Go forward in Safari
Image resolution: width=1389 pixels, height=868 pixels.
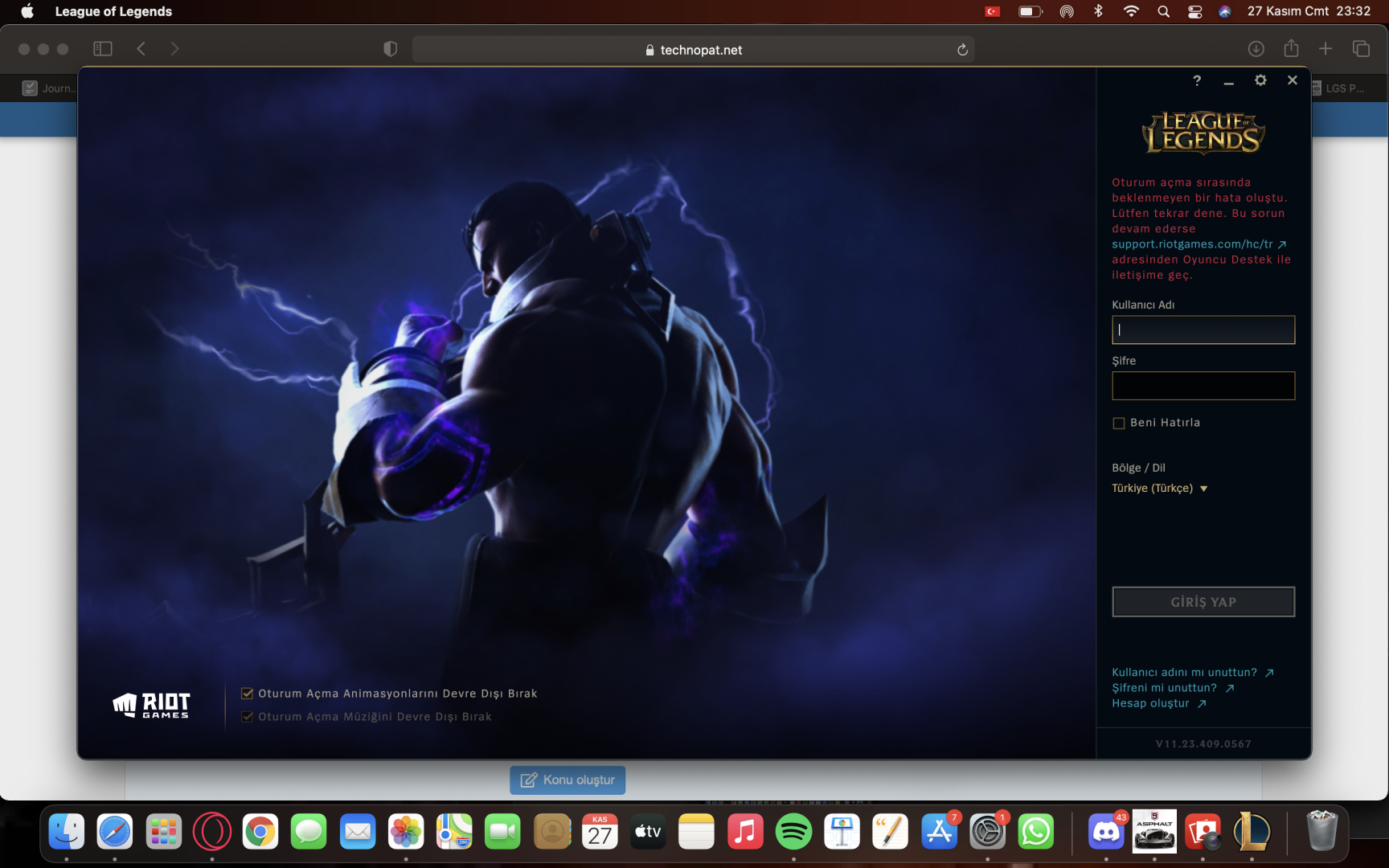(174, 49)
